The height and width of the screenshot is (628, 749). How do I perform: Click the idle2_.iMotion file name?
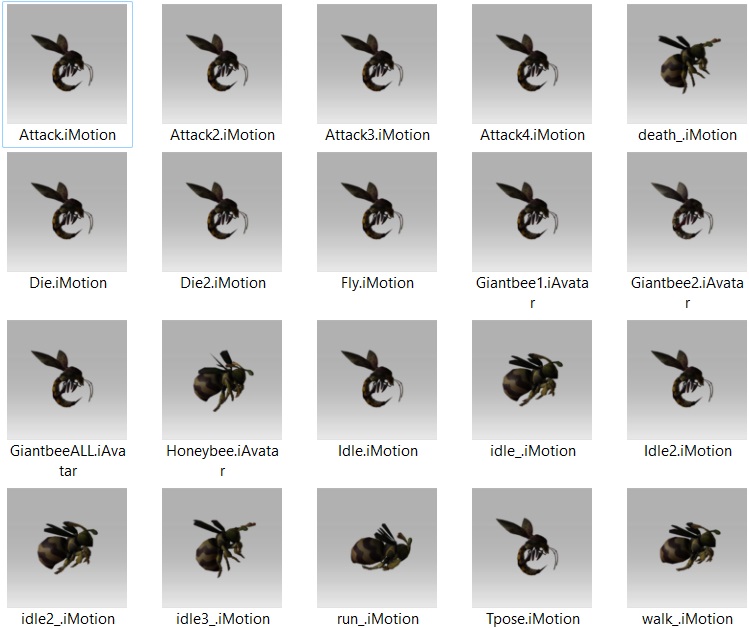coord(68,619)
